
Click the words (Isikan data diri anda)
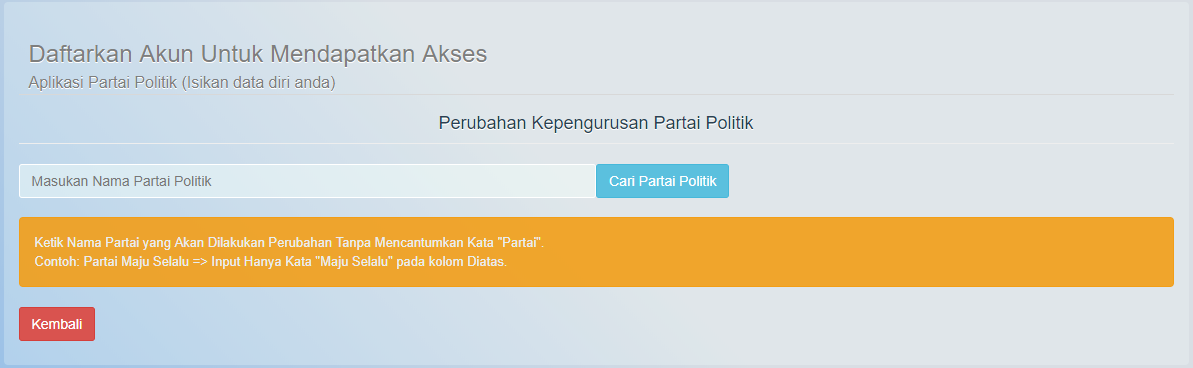(x=259, y=82)
